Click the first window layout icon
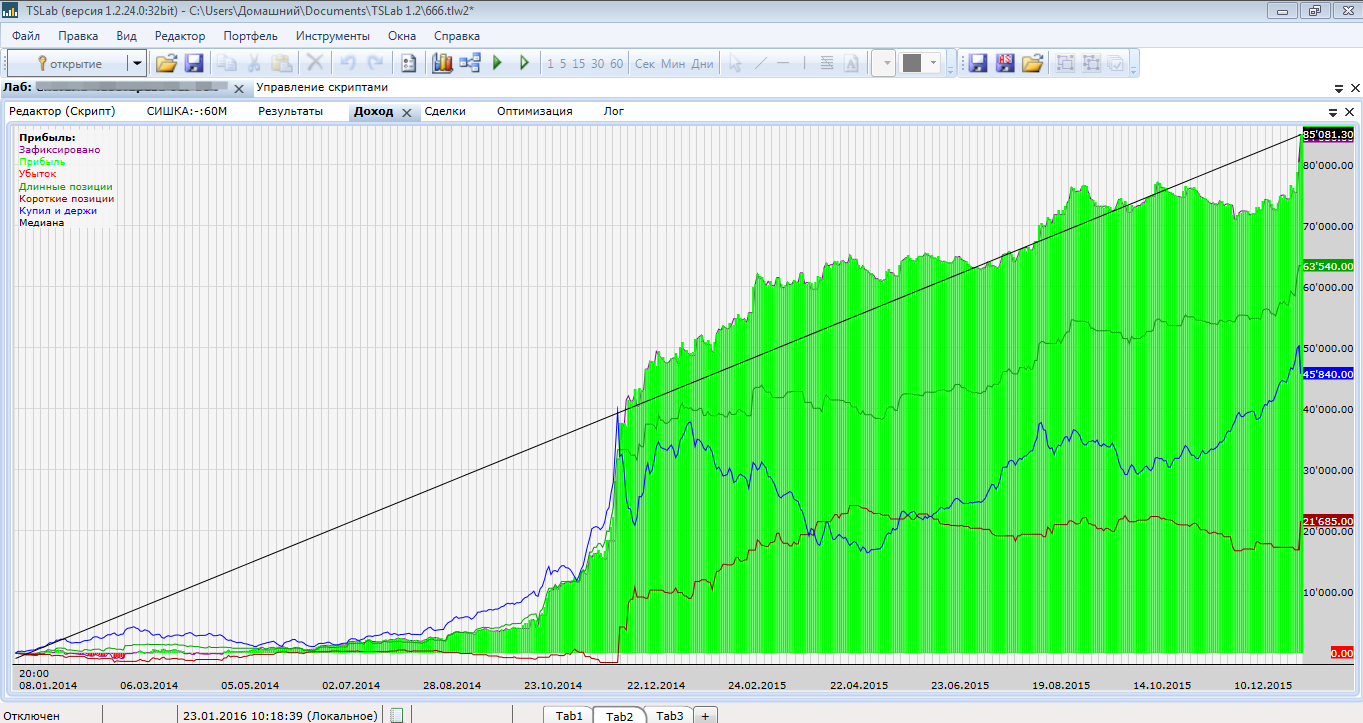The width and height of the screenshot is (1363, 723). pos(1065,63)
